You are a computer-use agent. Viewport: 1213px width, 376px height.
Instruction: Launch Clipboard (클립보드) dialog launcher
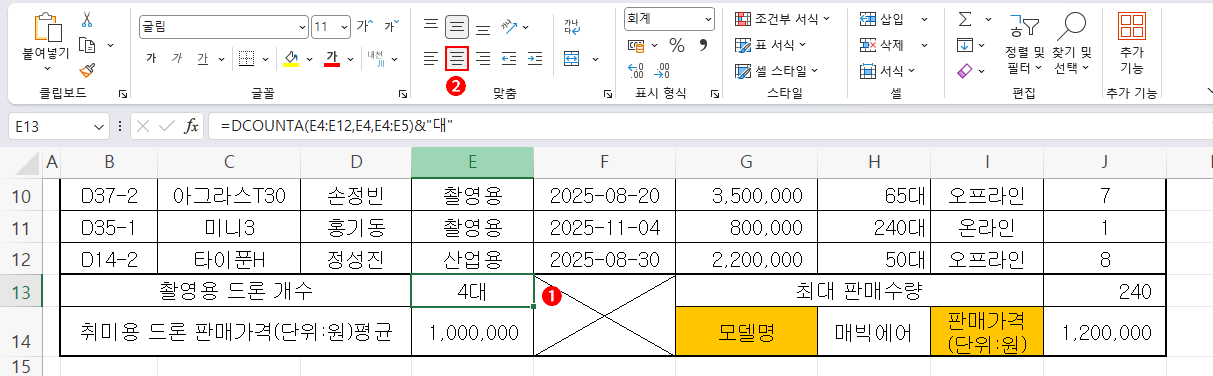pyautogui.click(x=123, y=94)
